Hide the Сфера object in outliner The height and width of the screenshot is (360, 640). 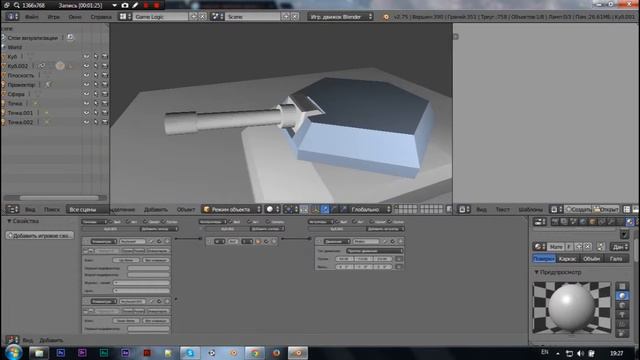86,94
